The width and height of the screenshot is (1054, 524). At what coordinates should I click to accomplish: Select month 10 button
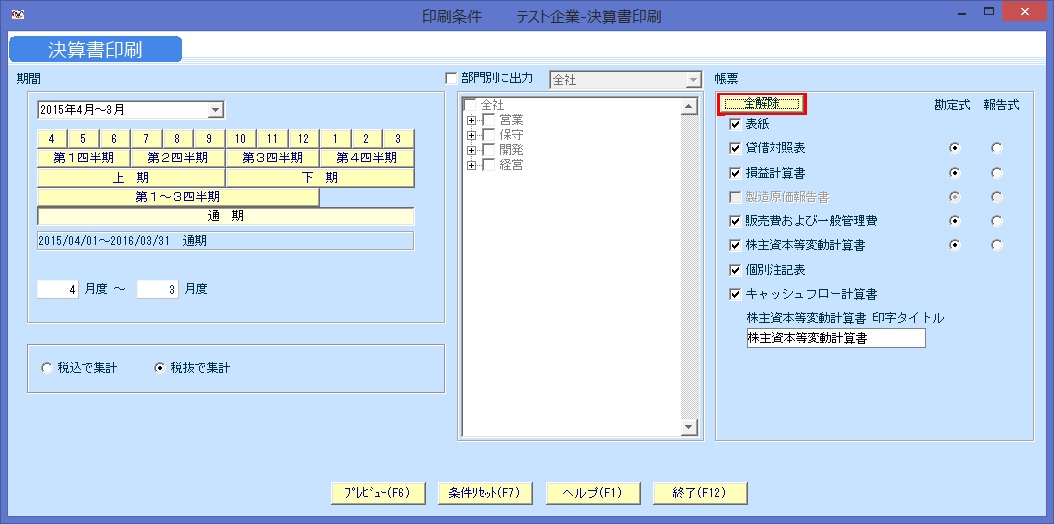pos(241,139)
